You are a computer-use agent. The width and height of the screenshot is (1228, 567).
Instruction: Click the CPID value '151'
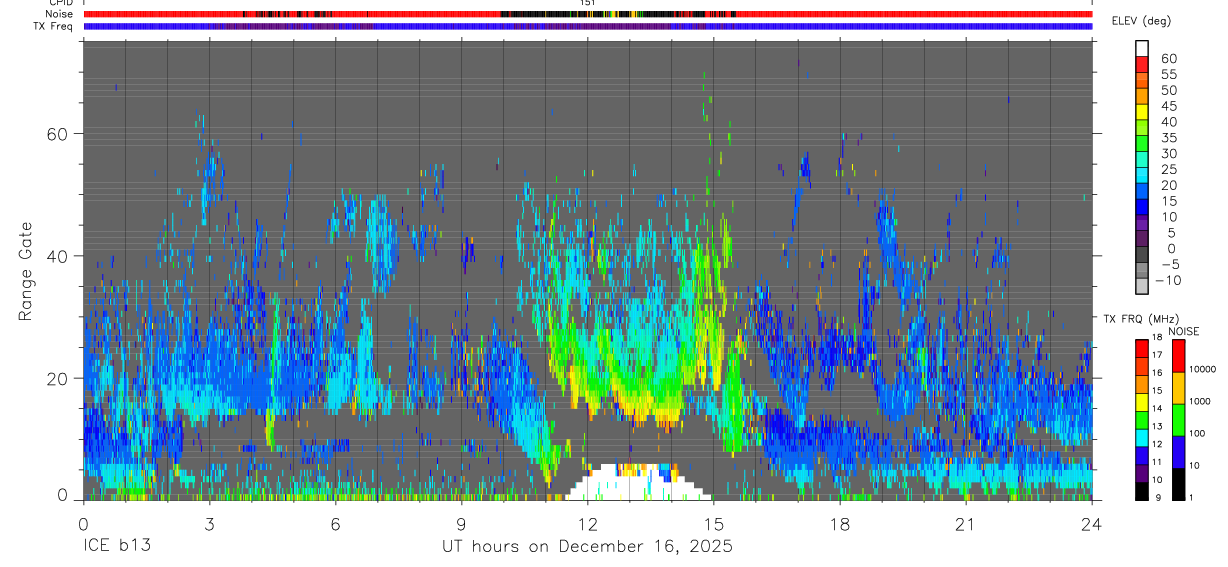click(587, 3)
